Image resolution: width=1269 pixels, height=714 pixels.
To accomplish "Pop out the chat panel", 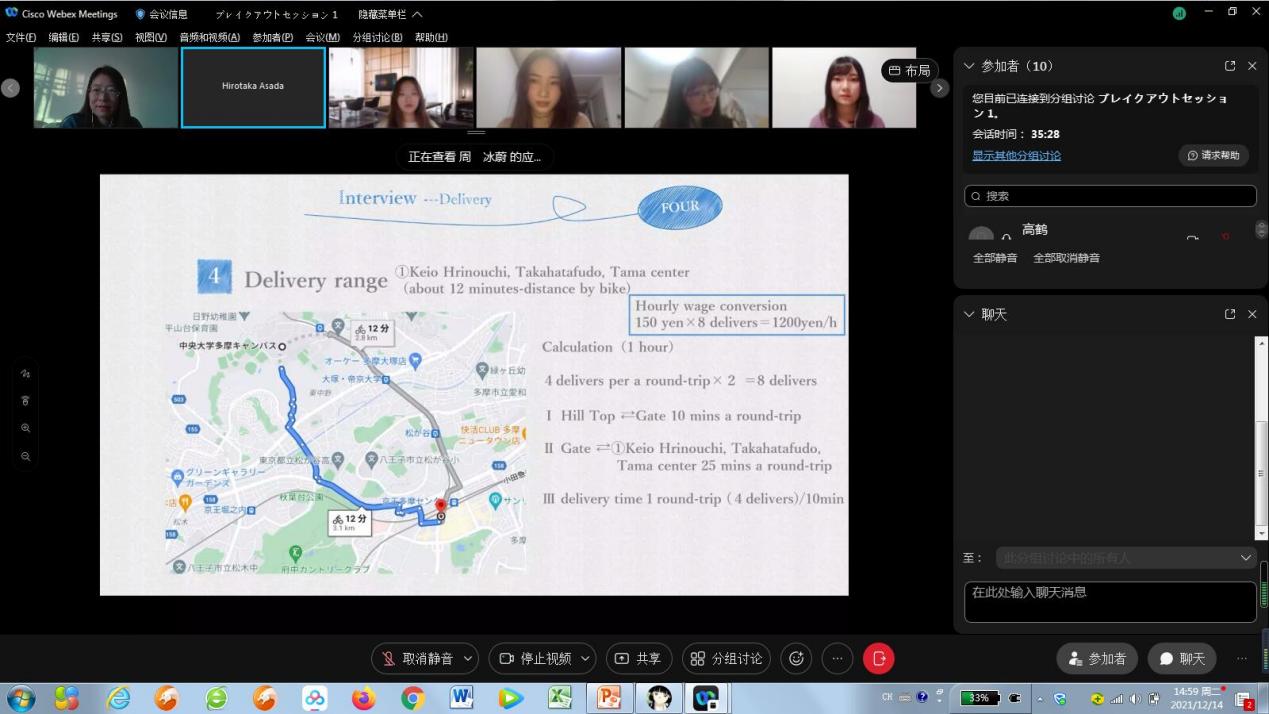I will [1230, 314].
